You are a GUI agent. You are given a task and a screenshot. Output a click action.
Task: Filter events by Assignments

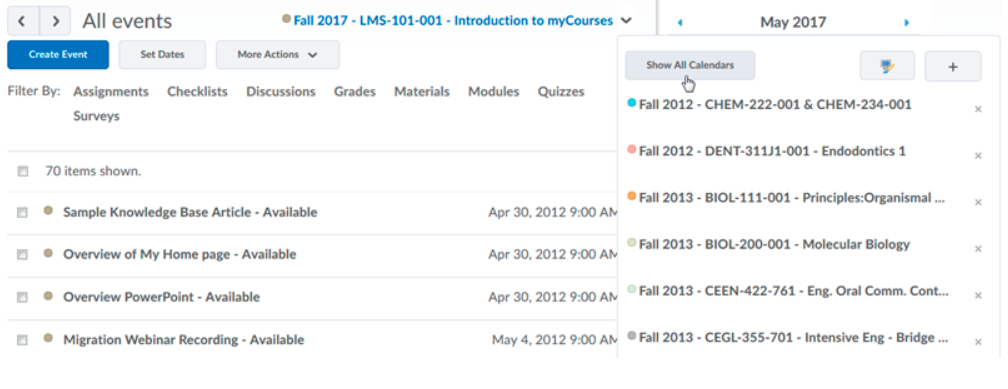111,91
